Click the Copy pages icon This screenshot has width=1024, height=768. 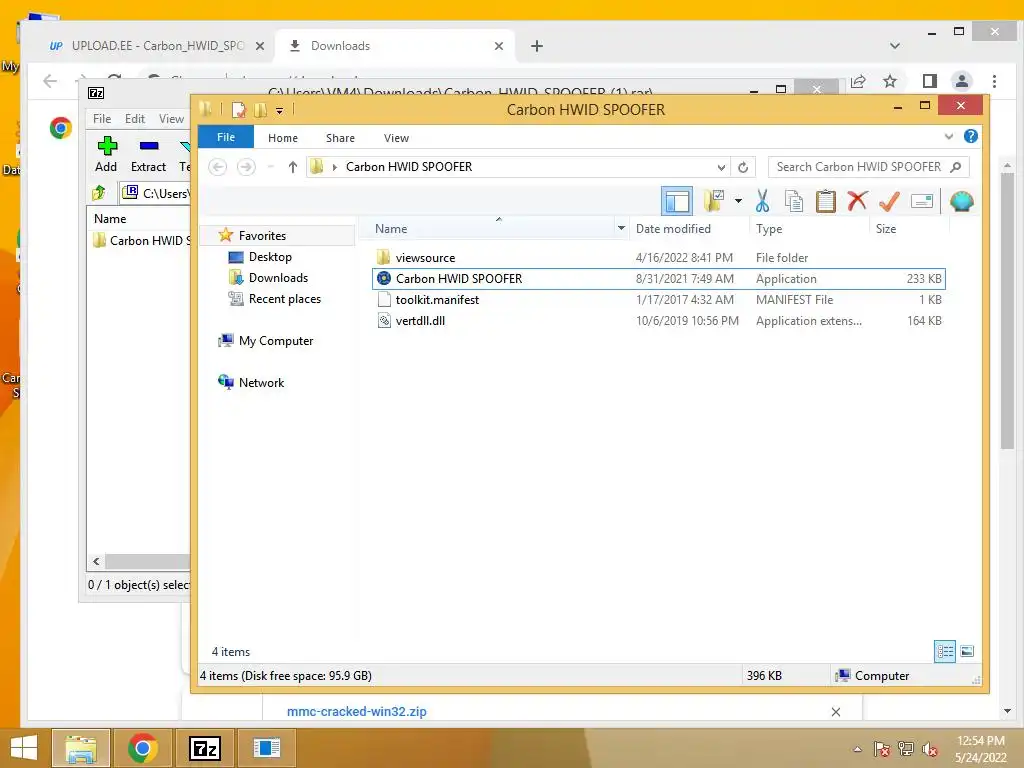[x=793, y=201]
